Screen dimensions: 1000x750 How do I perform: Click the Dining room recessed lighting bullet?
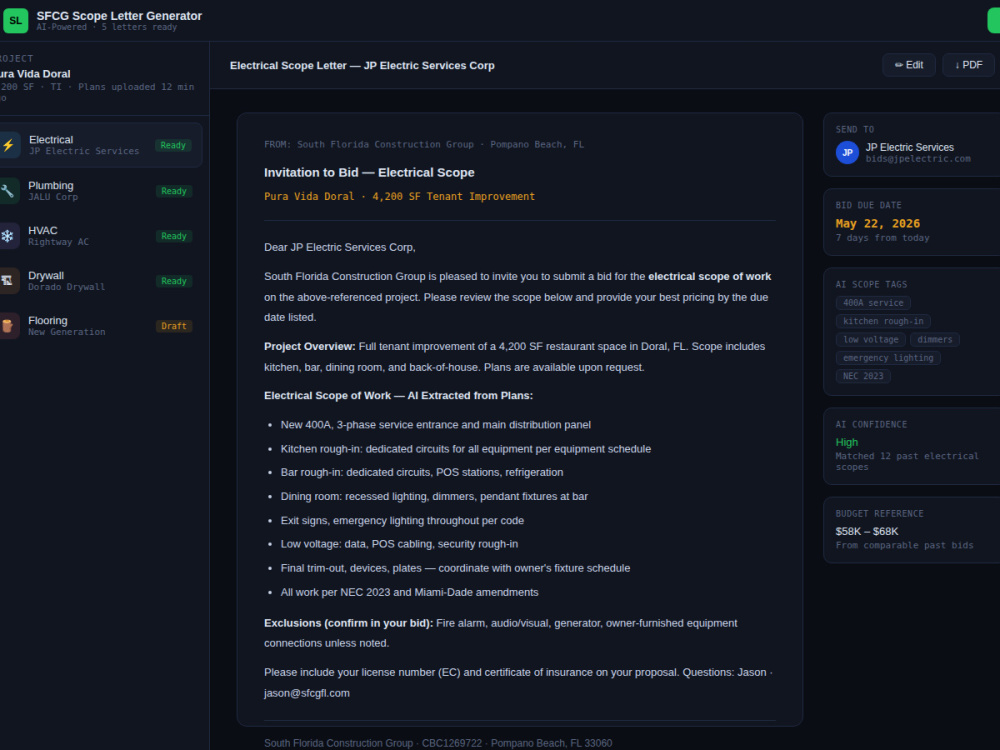coord(434,497)
